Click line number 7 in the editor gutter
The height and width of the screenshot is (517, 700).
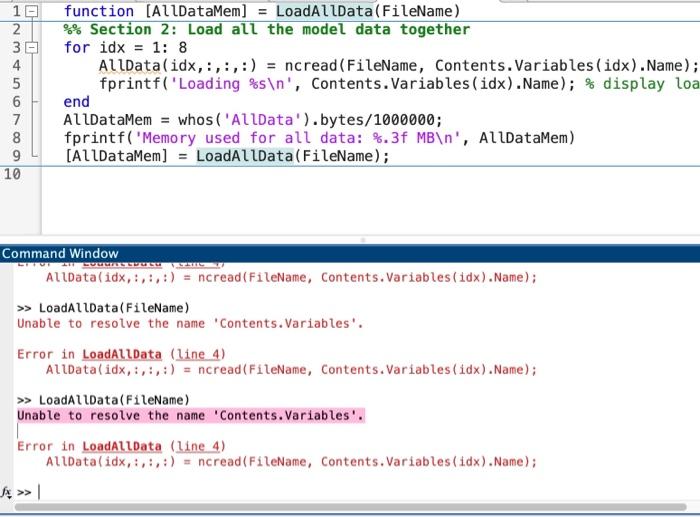(17, 120)
